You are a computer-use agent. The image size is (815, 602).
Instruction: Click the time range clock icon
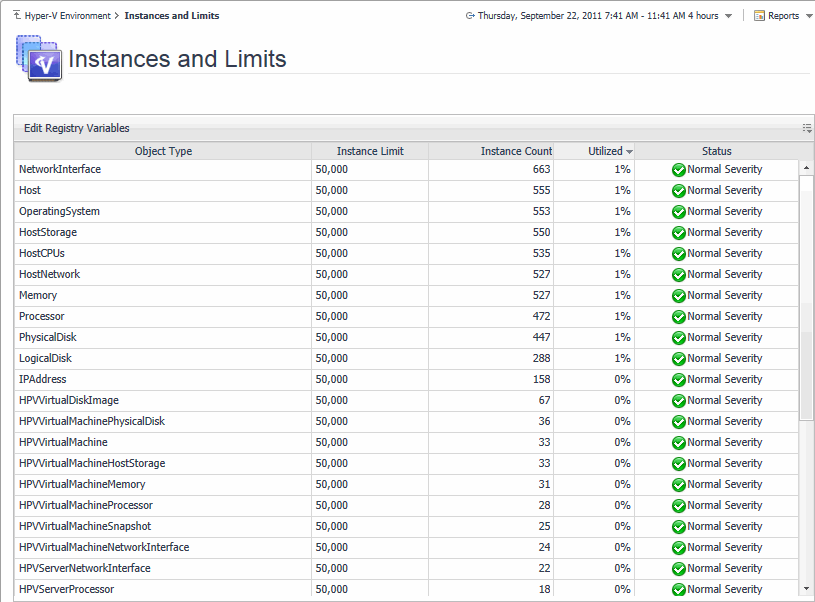tap(470, 16)
